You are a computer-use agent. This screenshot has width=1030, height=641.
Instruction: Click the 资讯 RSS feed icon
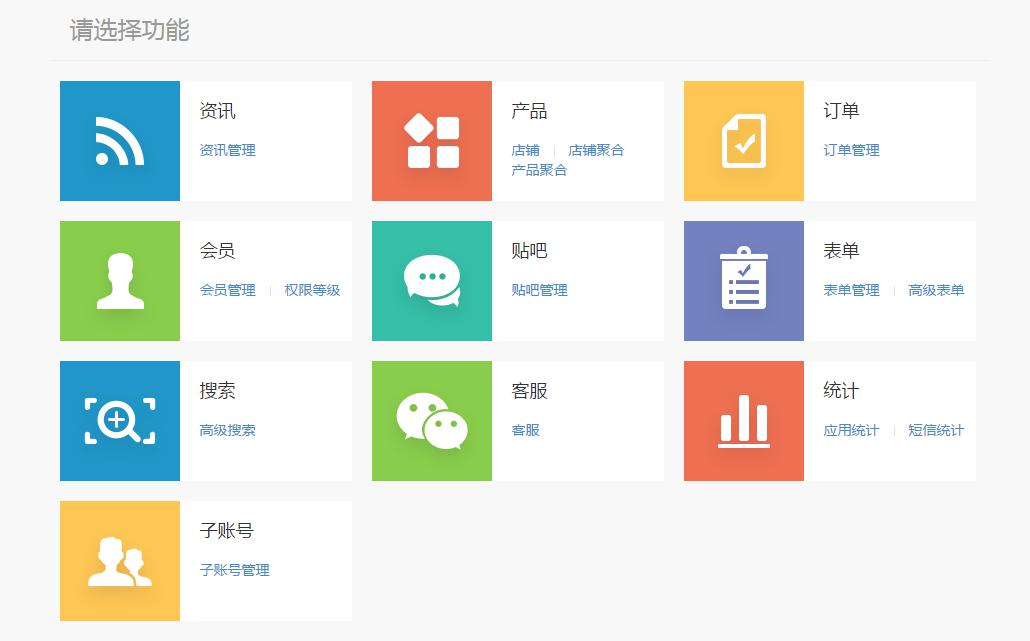pyautogui.click(x=119, y=140)
